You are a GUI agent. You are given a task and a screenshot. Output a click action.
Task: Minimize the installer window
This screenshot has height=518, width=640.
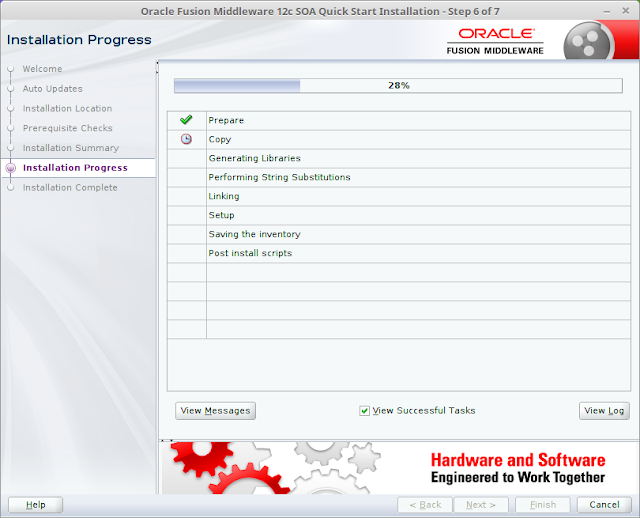coord(607,11)
